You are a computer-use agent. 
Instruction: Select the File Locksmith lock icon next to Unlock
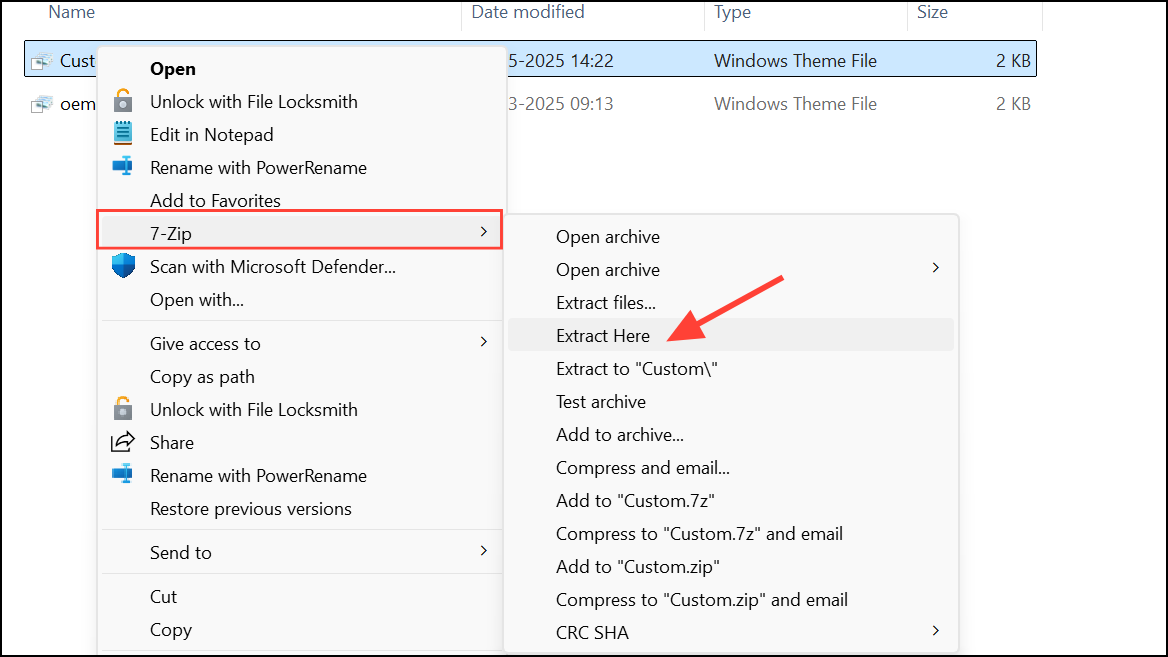(123, 101)
